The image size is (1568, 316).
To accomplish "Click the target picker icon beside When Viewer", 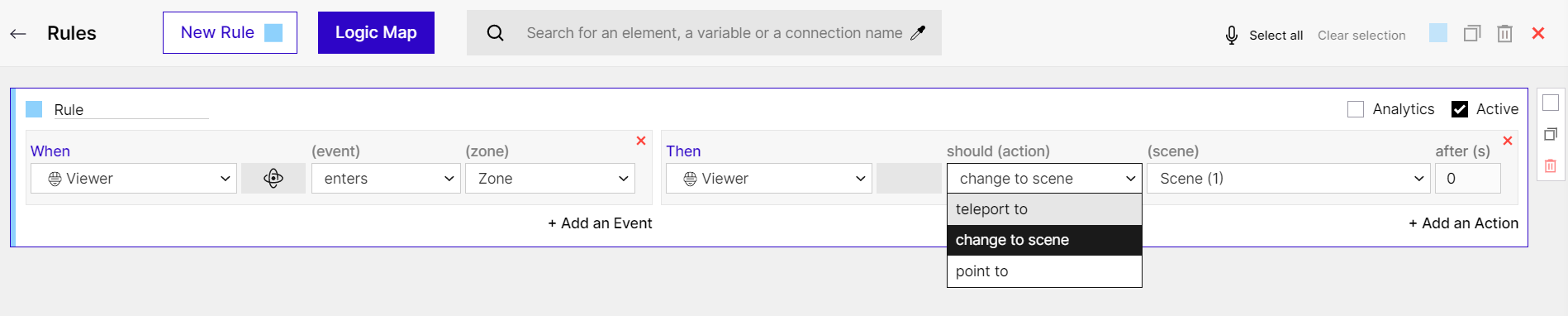I will (273, 178).
